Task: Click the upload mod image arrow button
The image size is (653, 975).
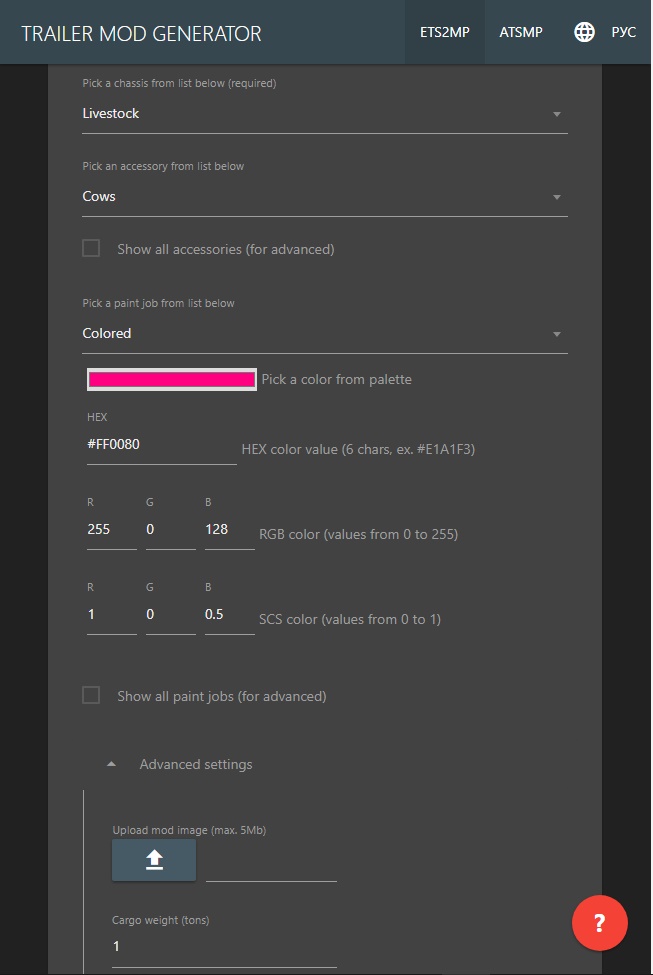Action: point(154,860)
